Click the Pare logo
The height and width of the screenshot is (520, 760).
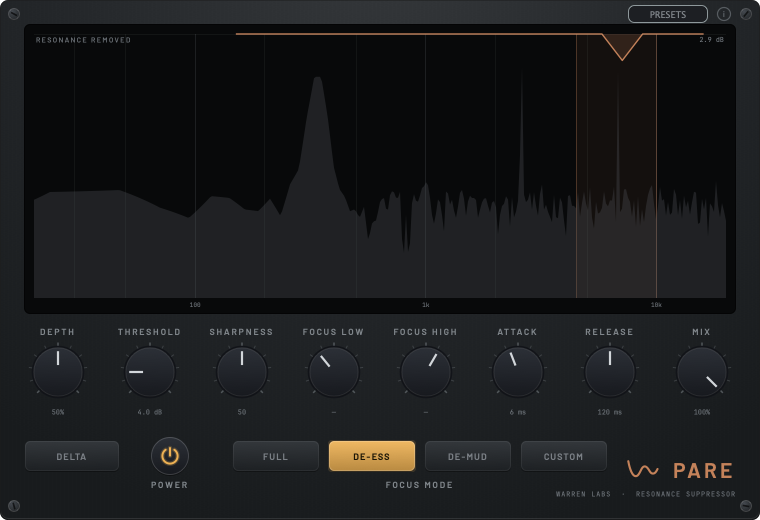point(680,470)
